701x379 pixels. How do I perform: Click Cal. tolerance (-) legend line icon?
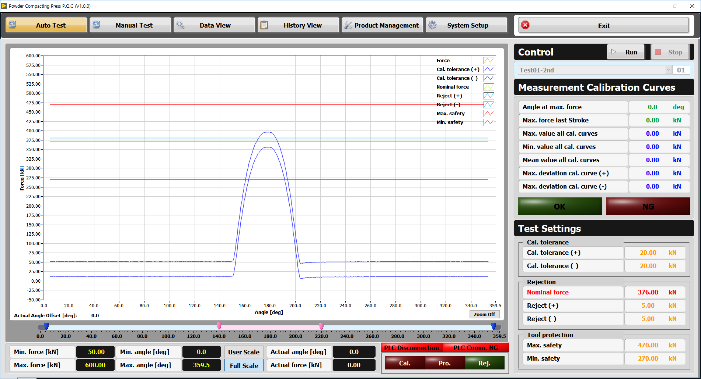(489, 78)
